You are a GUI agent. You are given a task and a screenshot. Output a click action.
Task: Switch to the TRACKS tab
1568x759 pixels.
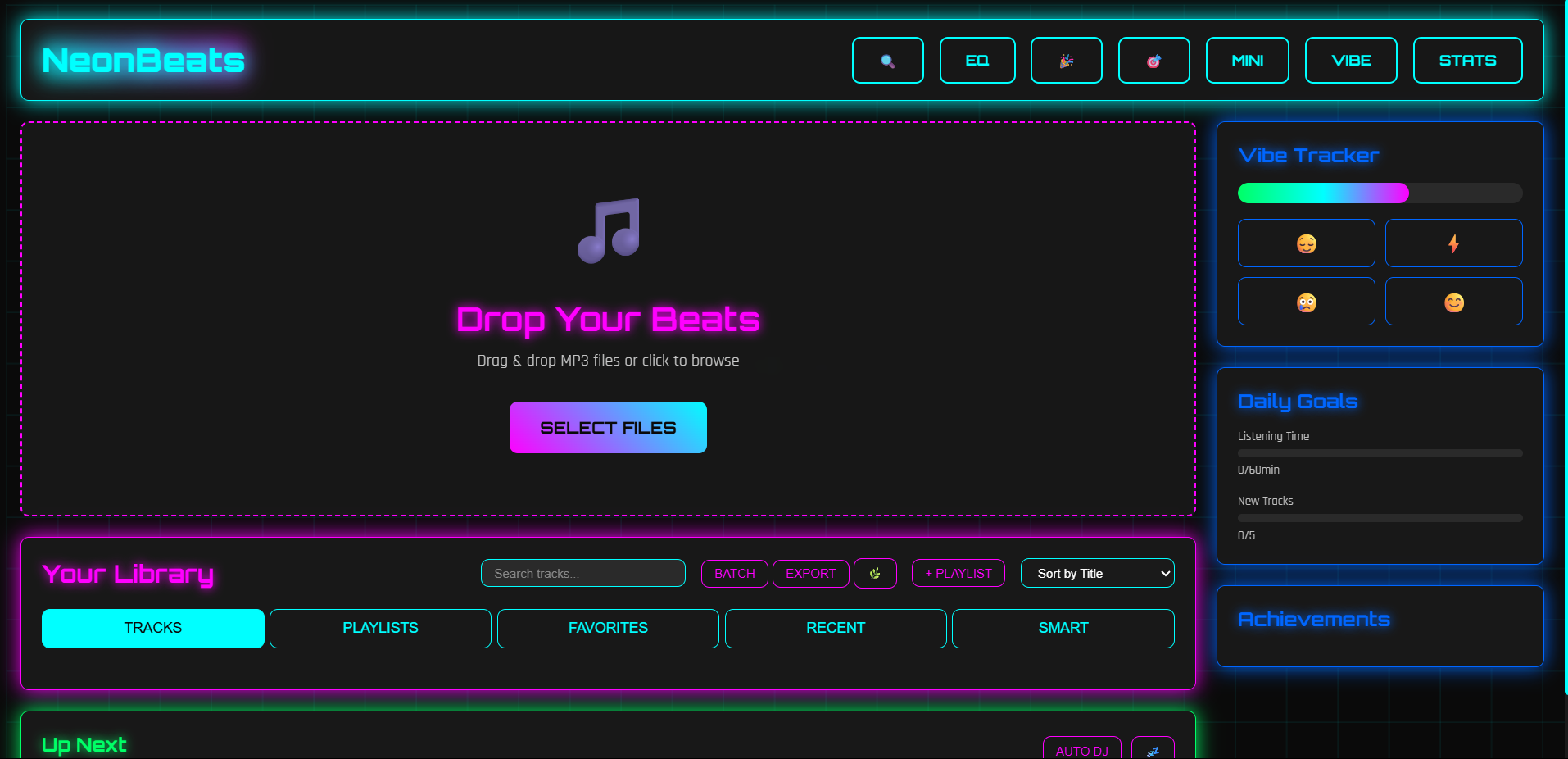click(x=152, y=628)
